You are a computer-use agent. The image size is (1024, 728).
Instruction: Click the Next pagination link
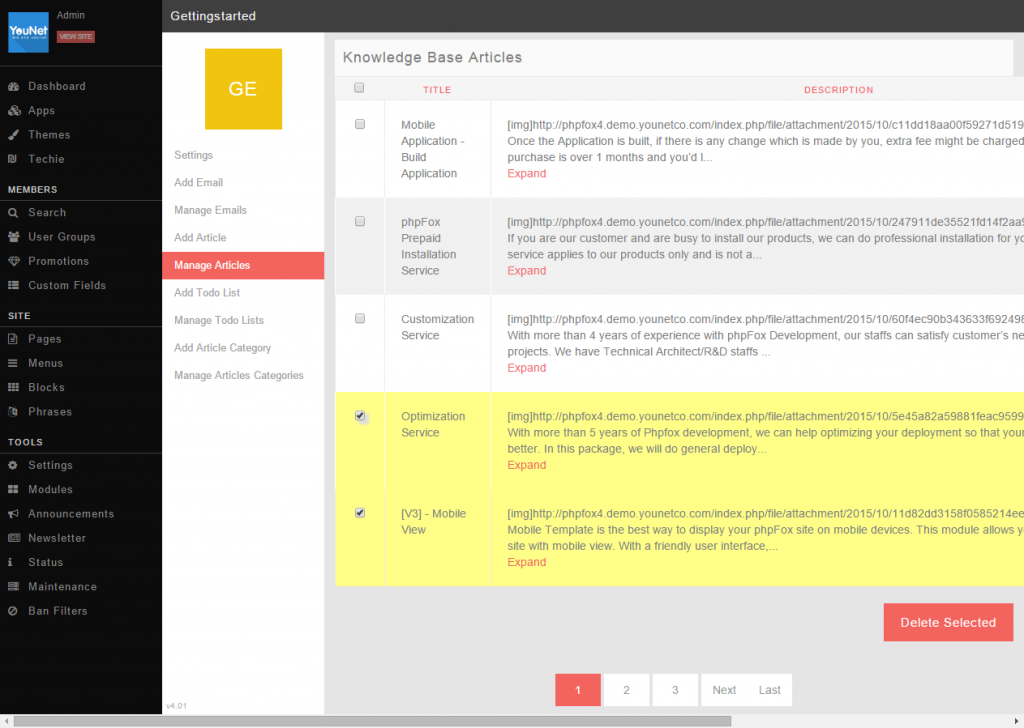tap(724, 689)
